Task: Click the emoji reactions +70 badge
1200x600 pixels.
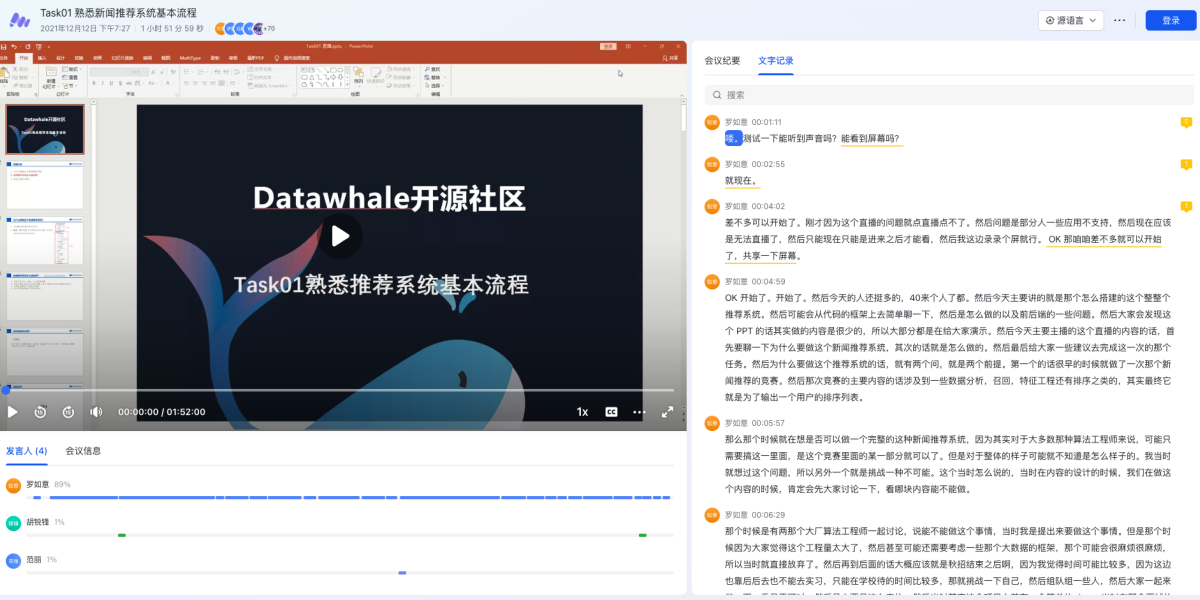Action: click(x=270, y=29)
